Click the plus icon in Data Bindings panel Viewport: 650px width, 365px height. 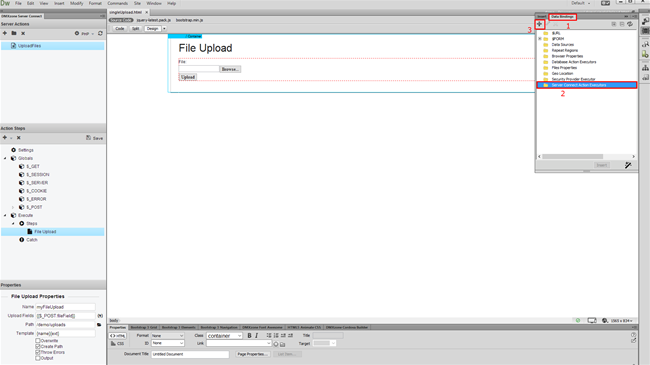coord(539,24)
